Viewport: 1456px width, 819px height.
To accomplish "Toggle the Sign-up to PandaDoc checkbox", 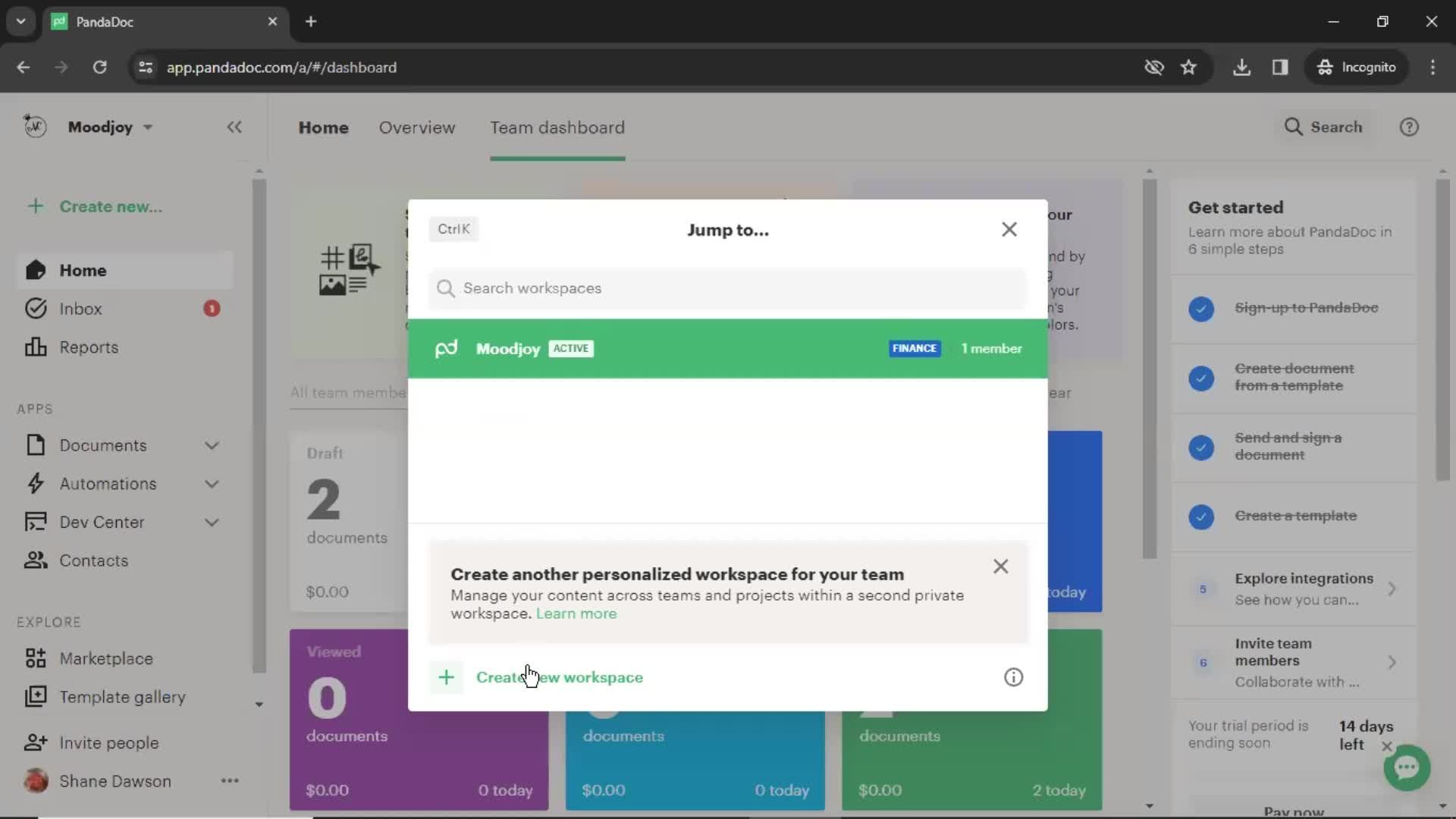I will click(x=1202, y=308).
